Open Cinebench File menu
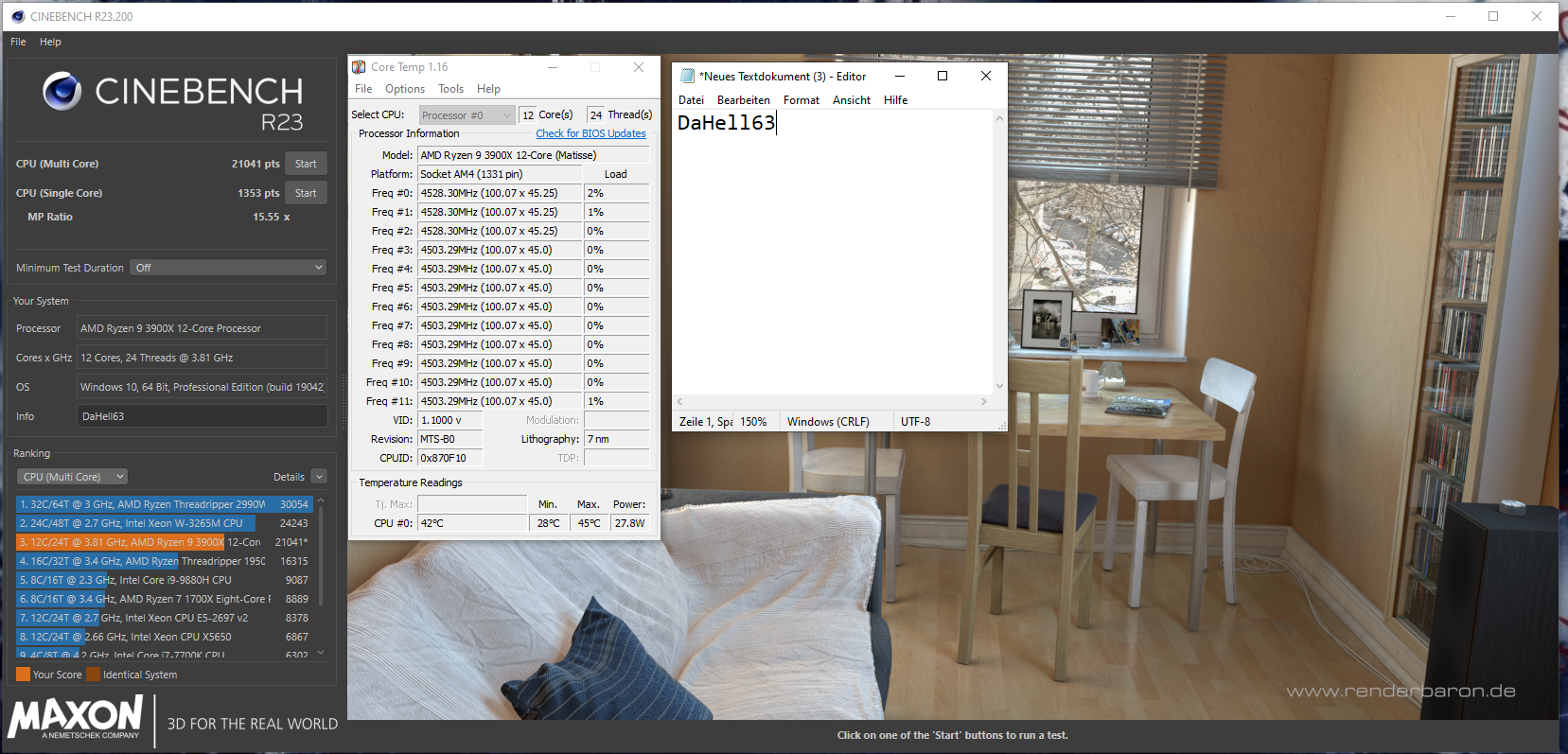The image size is (1568, 754). [x=18, y=42]
